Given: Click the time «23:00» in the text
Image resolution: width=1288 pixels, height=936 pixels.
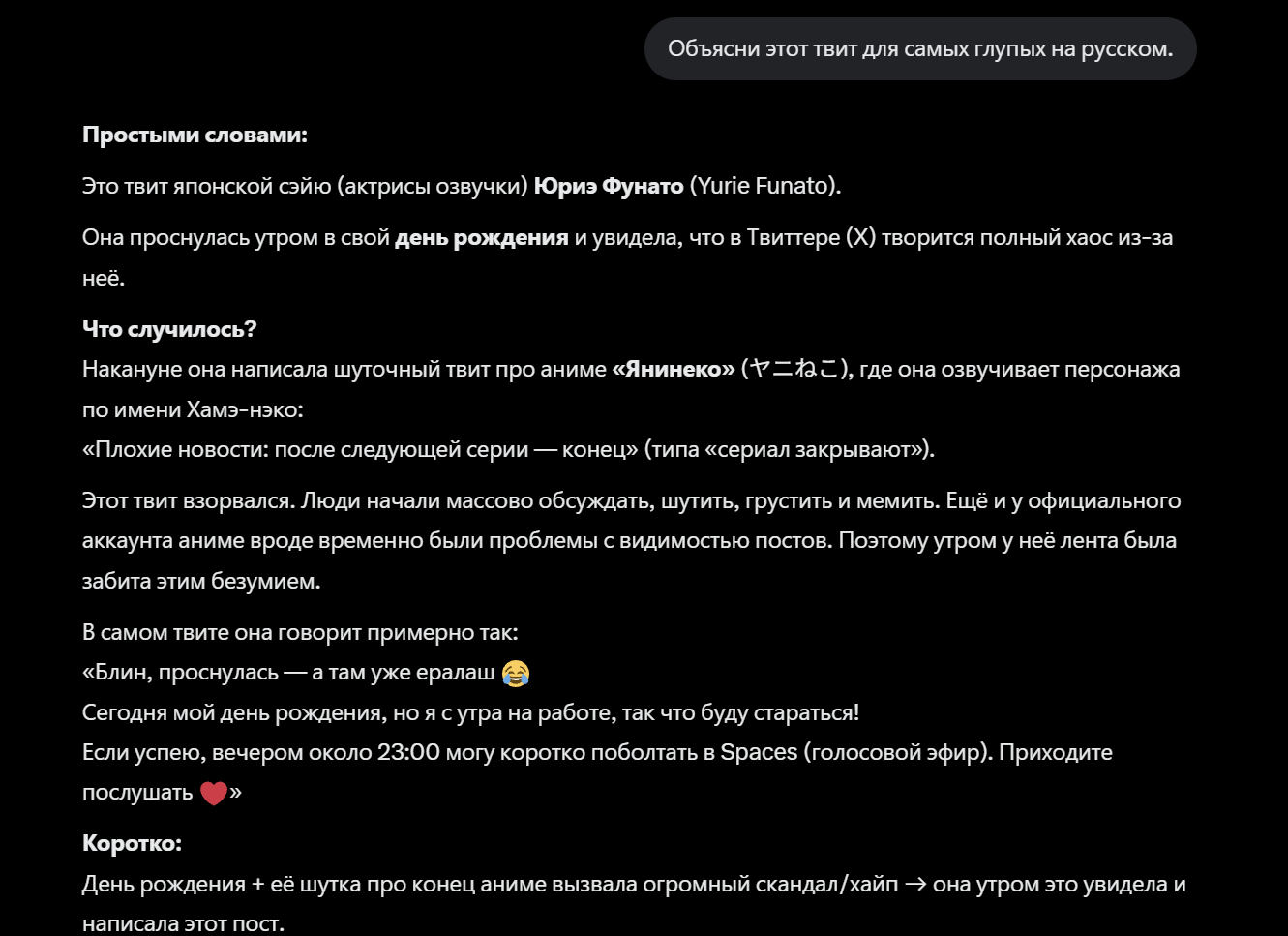Looking at the screenshot, I should point(408,752).
